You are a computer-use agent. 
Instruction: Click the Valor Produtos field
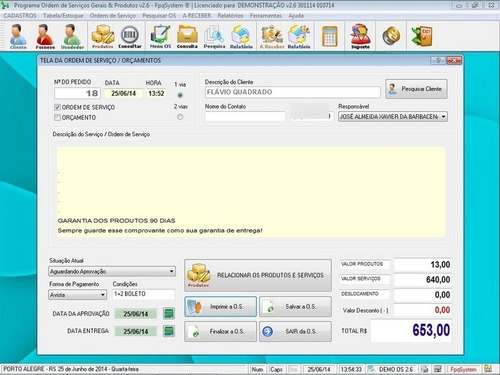tap(423, 265)
